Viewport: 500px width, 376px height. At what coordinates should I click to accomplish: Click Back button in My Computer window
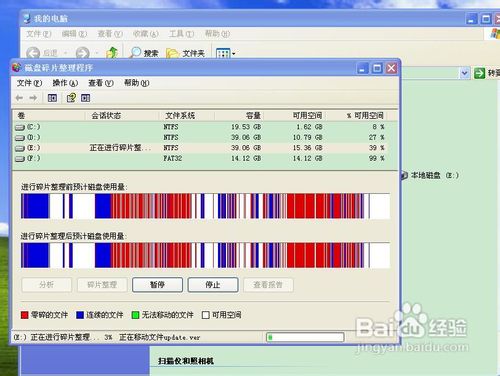pyautogui.click(x=33, y=53)
